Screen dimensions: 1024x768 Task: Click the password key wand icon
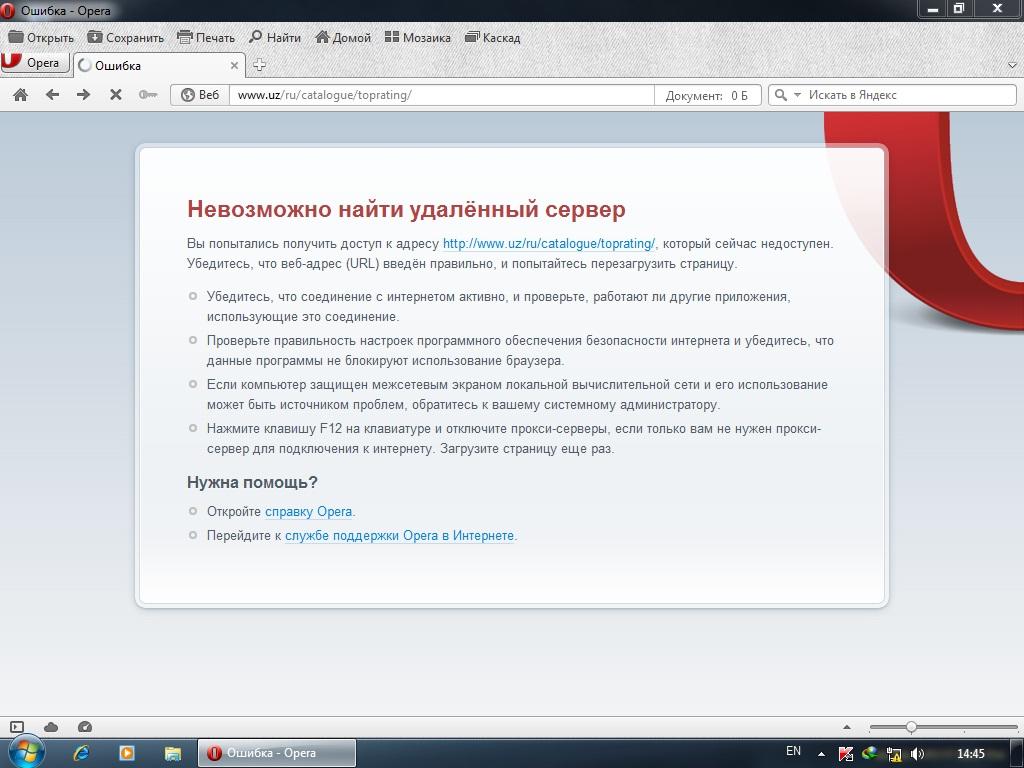[x=148, y=95]
